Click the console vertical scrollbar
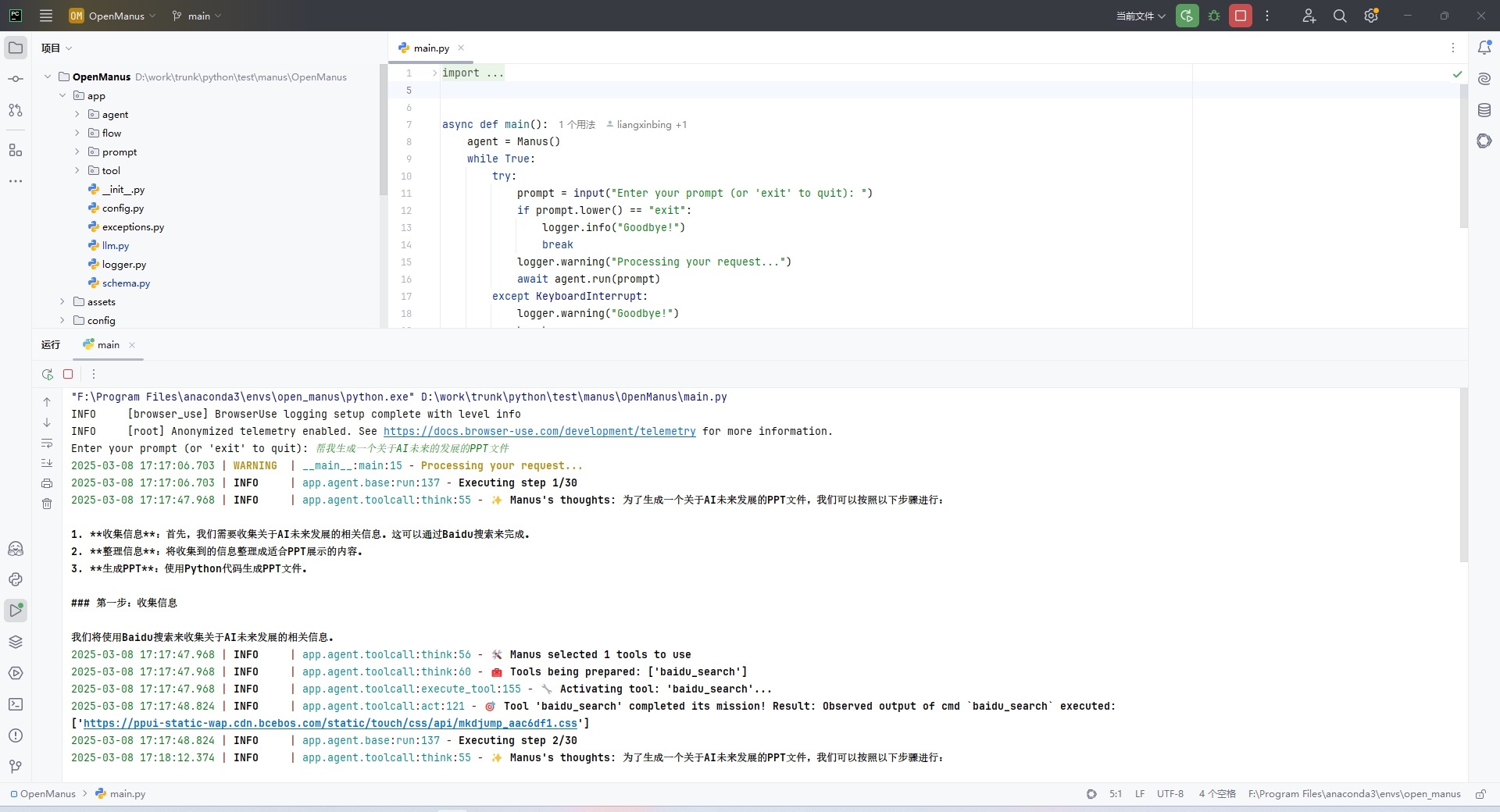The width and height of the screenshot is (1500, 812). pyautogui.click(x=1463, y=475)
